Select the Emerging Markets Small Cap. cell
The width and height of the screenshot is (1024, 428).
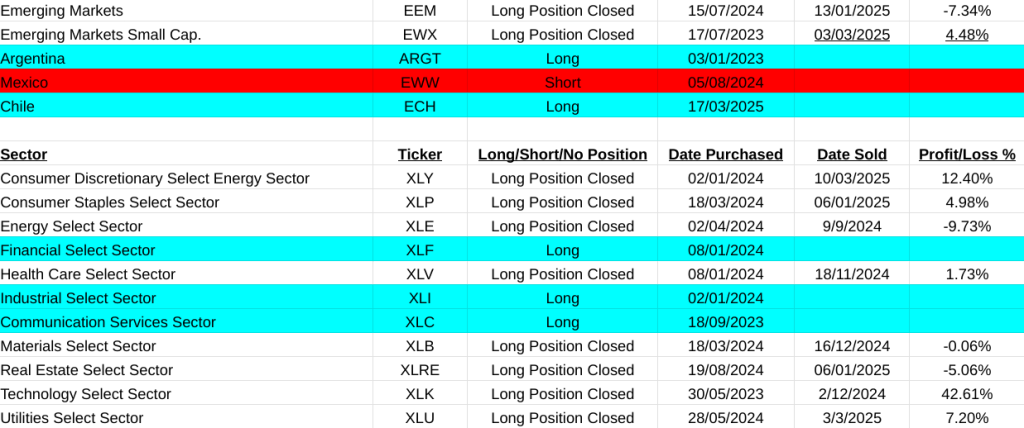pos(101,35)
